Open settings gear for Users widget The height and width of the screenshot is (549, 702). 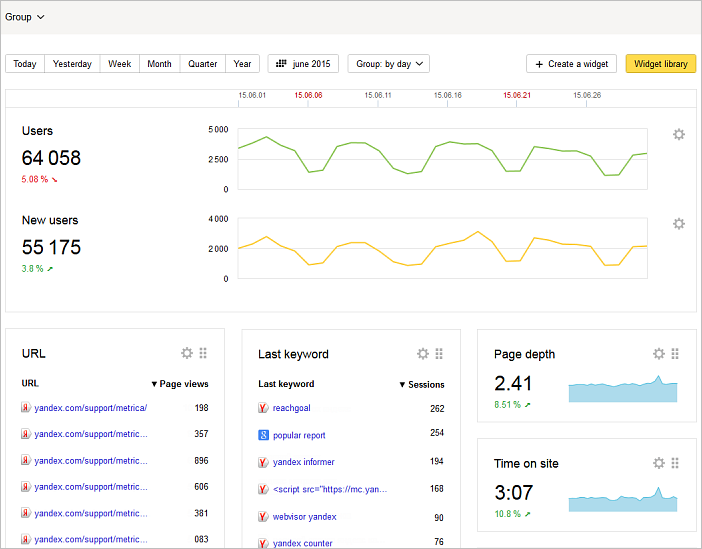click(679, 134)
